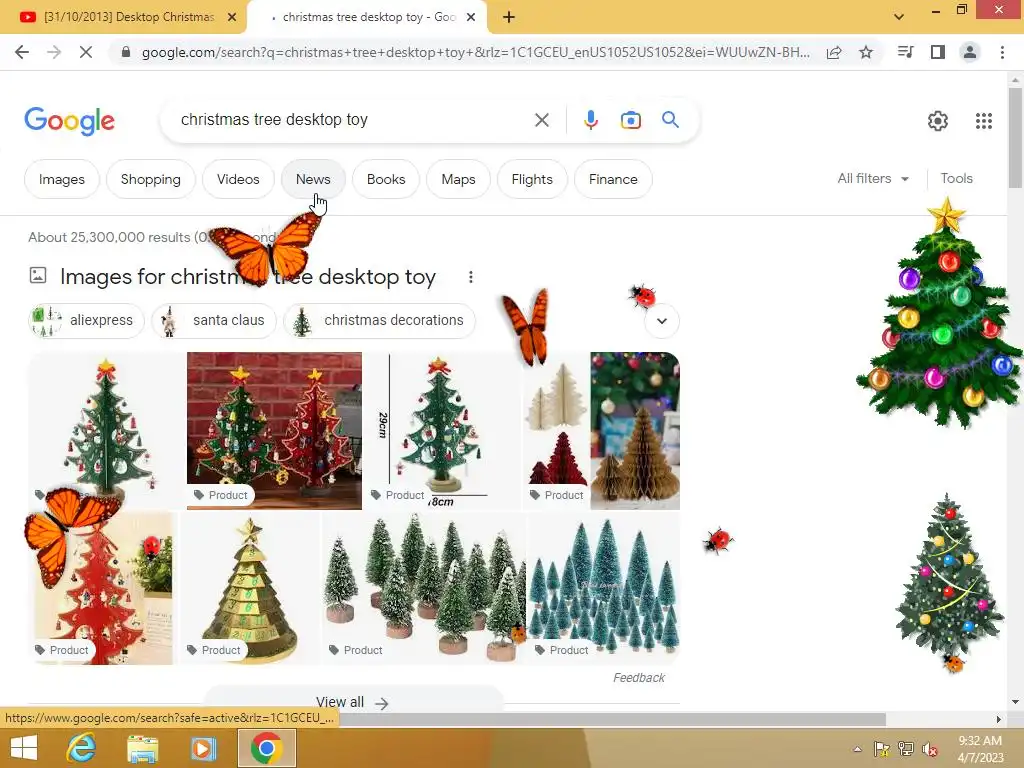Select the Maps filter
Image resolution: width=1024 pixels, height=768 pixels.
458,179
